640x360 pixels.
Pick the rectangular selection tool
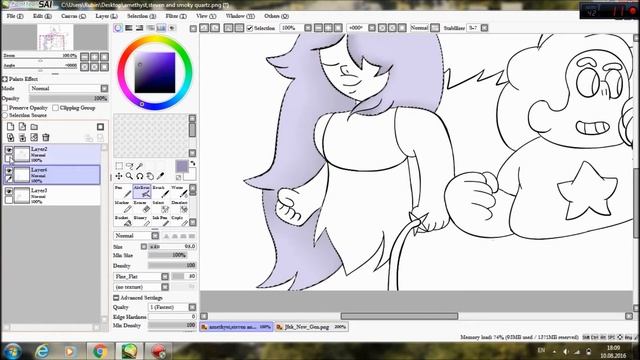(119, 166)
